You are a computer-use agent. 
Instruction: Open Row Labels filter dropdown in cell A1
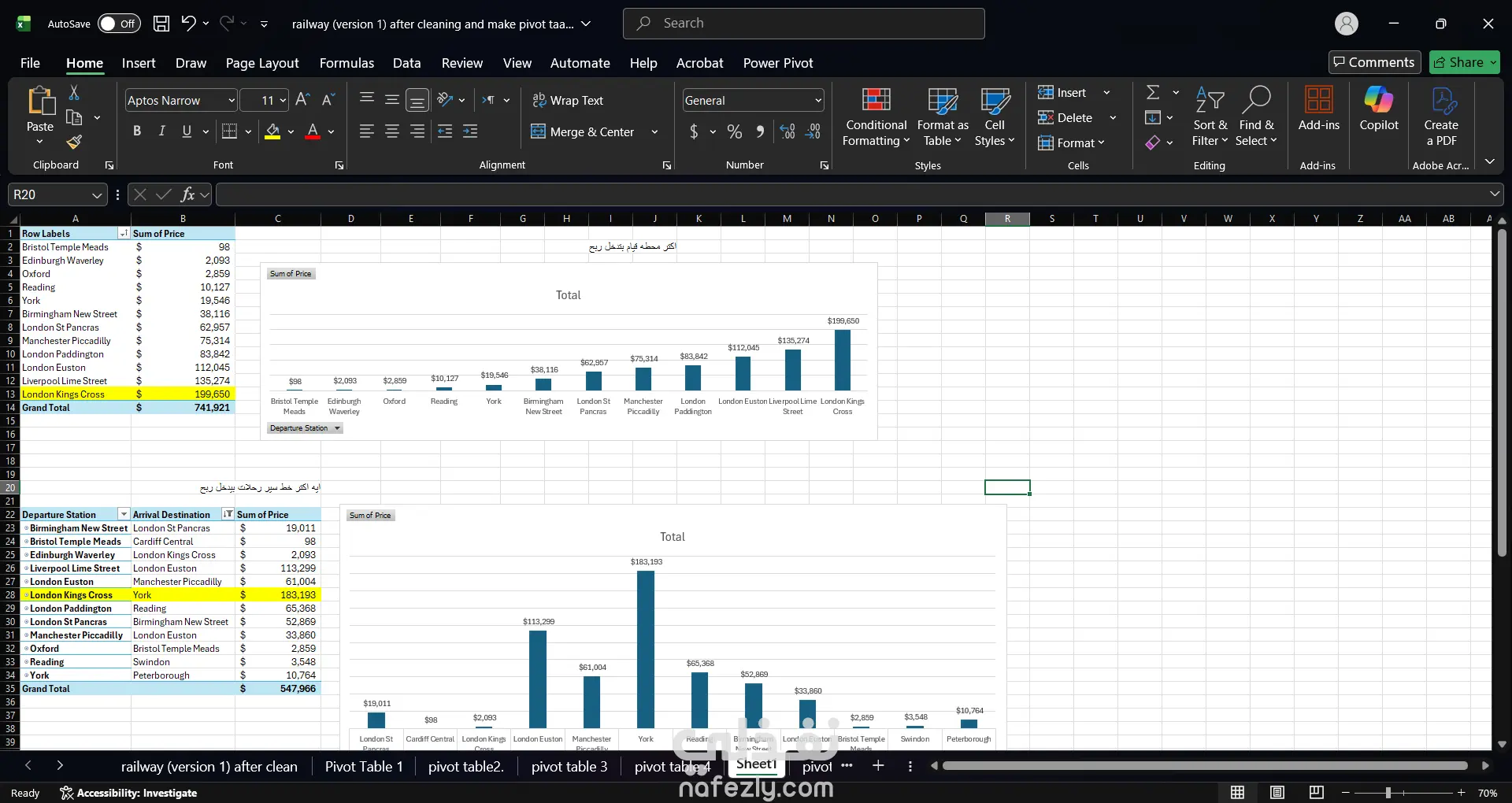(124, 234)
